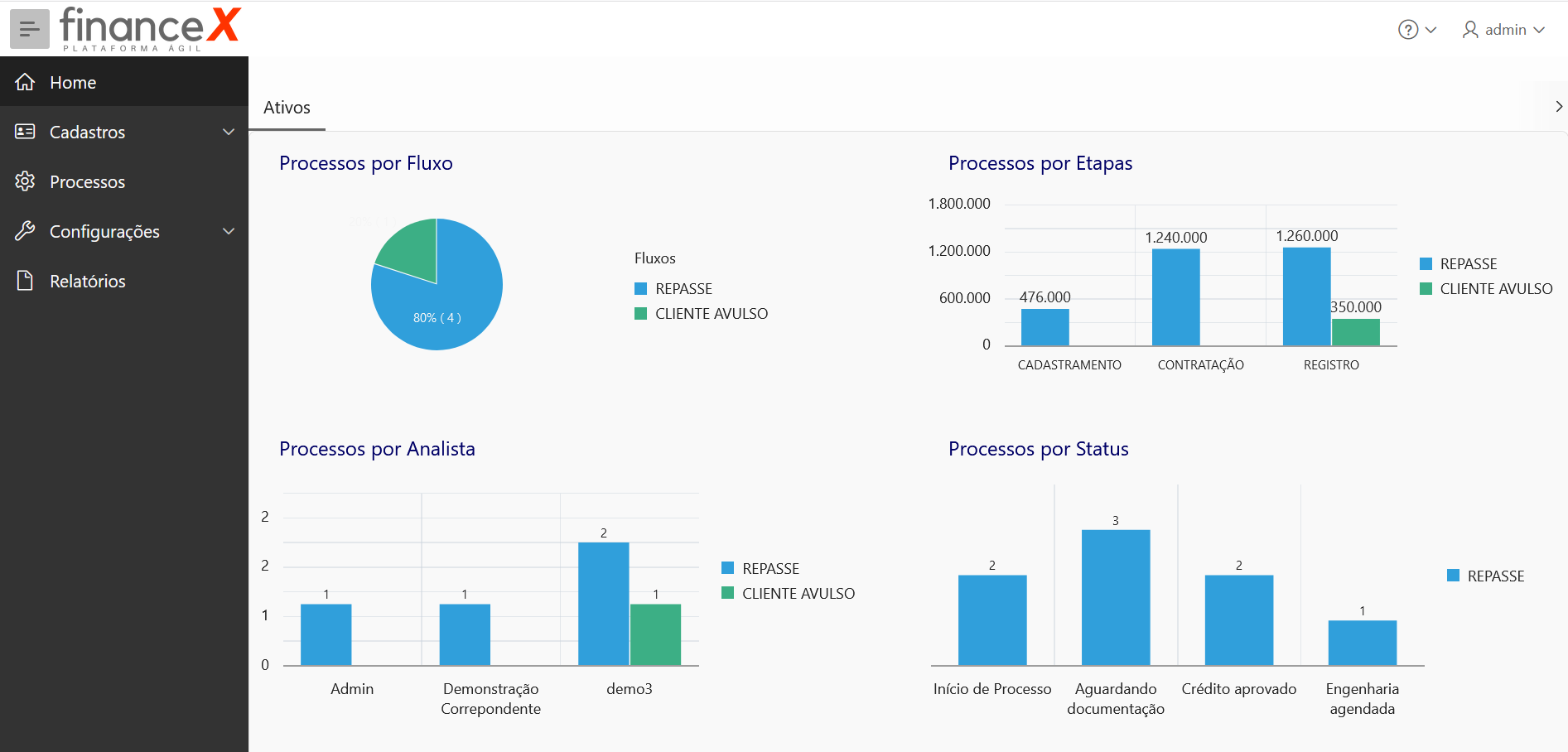This screenshot has height=752, width=1568.
Task: Click the Crédito aprovado bar
Action: [1239, 620]
